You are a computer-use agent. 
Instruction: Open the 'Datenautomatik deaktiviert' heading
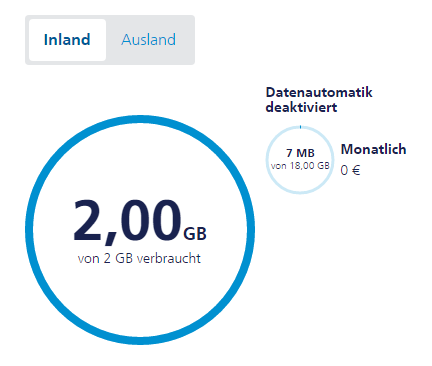(319, 100)
